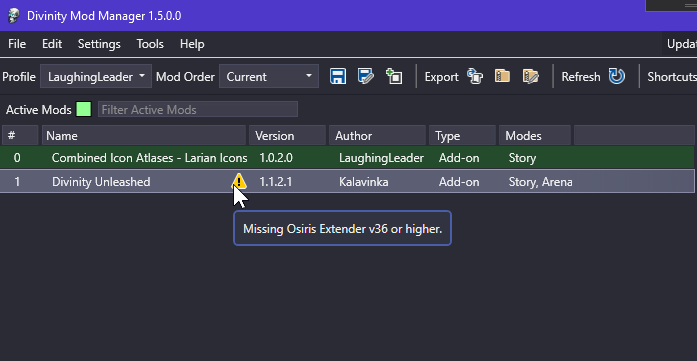Click the skull app icon in title bar

[x=14, y=16]
